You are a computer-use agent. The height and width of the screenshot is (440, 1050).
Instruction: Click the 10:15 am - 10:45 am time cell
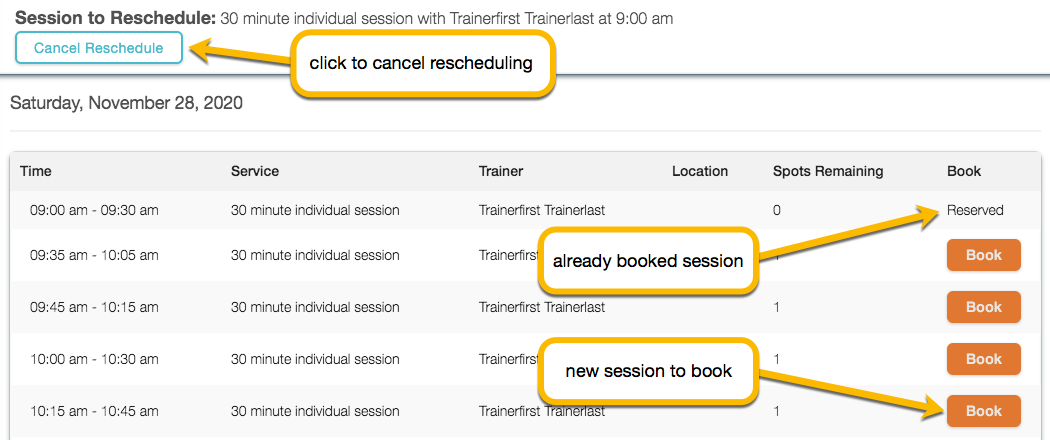coord(94,411)
